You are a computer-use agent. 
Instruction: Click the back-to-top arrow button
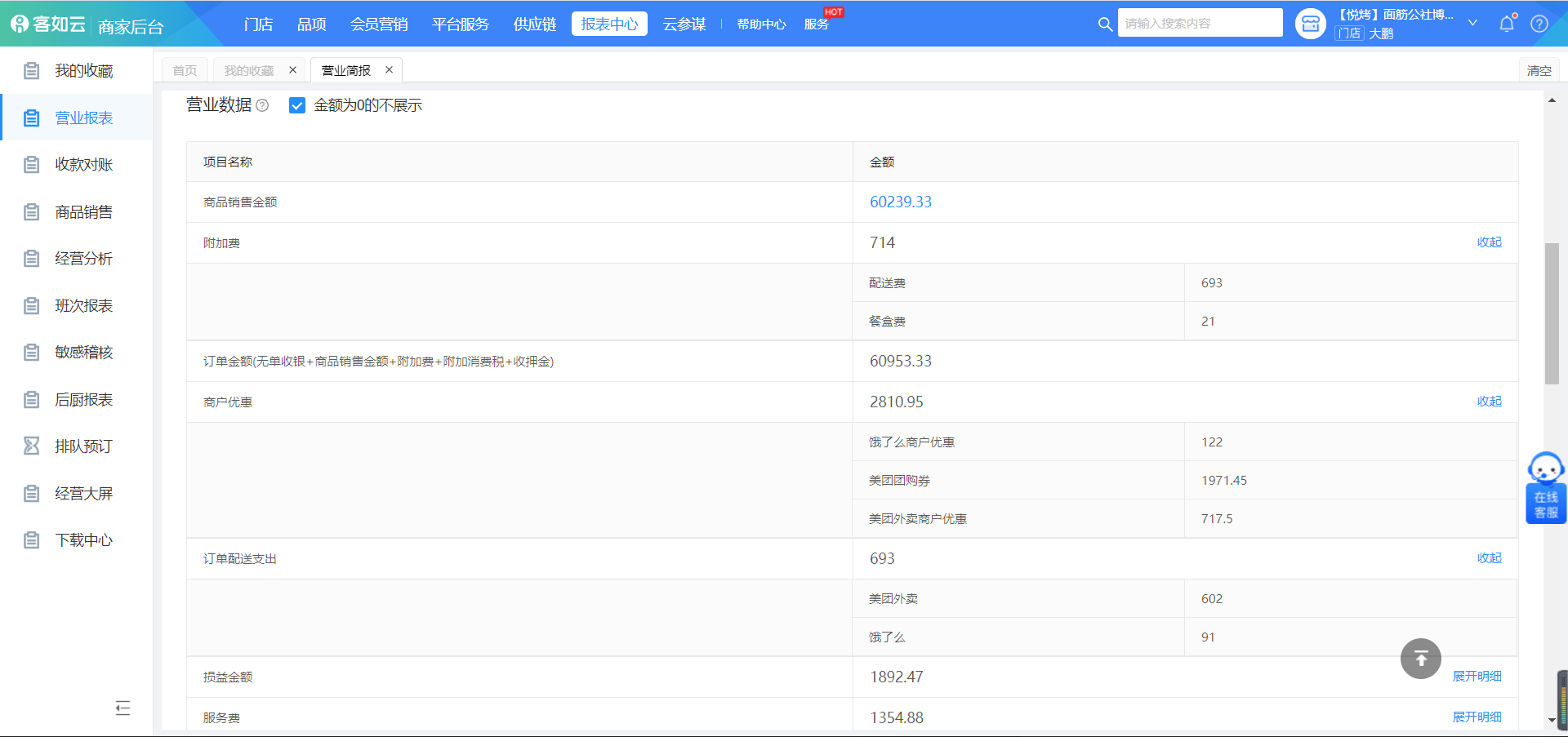(1421, 659)
